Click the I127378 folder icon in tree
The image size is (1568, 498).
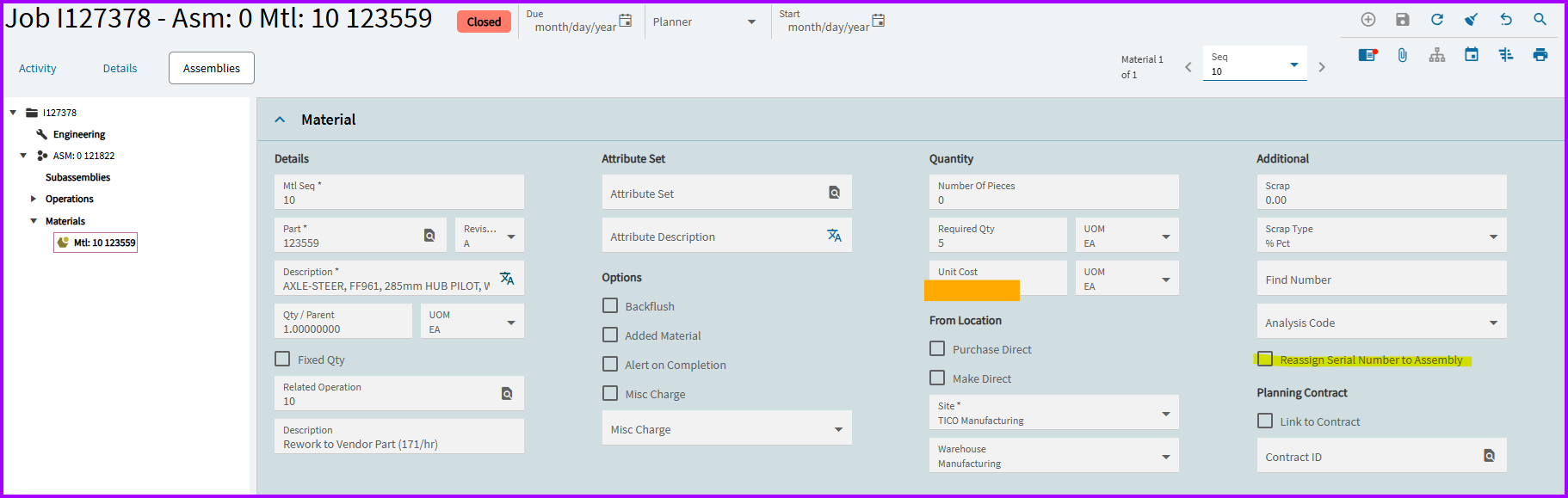click(32, 113)
